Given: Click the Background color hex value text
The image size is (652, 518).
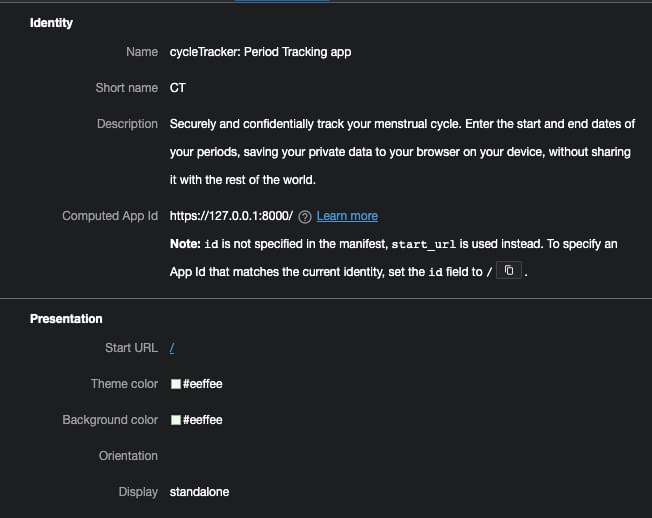Looking at the screenshot, I should tap(202, 420).
